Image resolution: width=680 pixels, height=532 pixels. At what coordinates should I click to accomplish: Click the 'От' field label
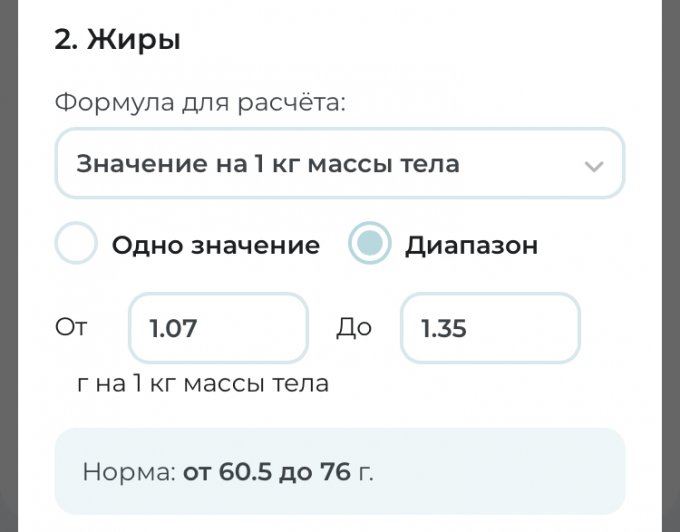[x=71, y=328]
